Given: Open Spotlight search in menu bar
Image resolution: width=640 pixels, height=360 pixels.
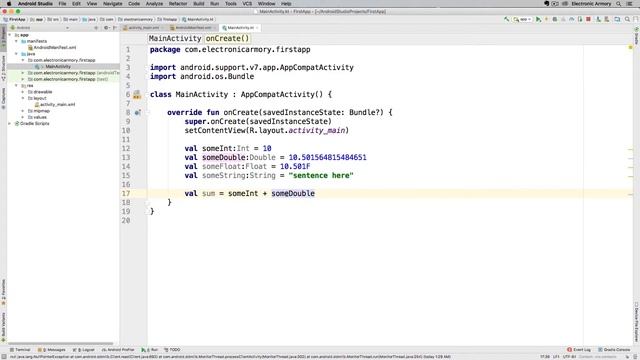Looking at the screenshot, I should 619,4.
